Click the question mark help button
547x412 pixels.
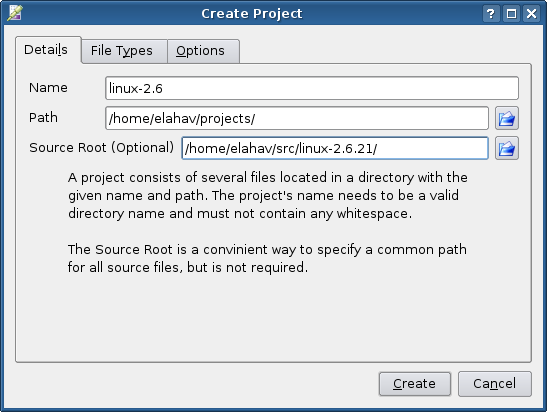click(x=490, y=14)
